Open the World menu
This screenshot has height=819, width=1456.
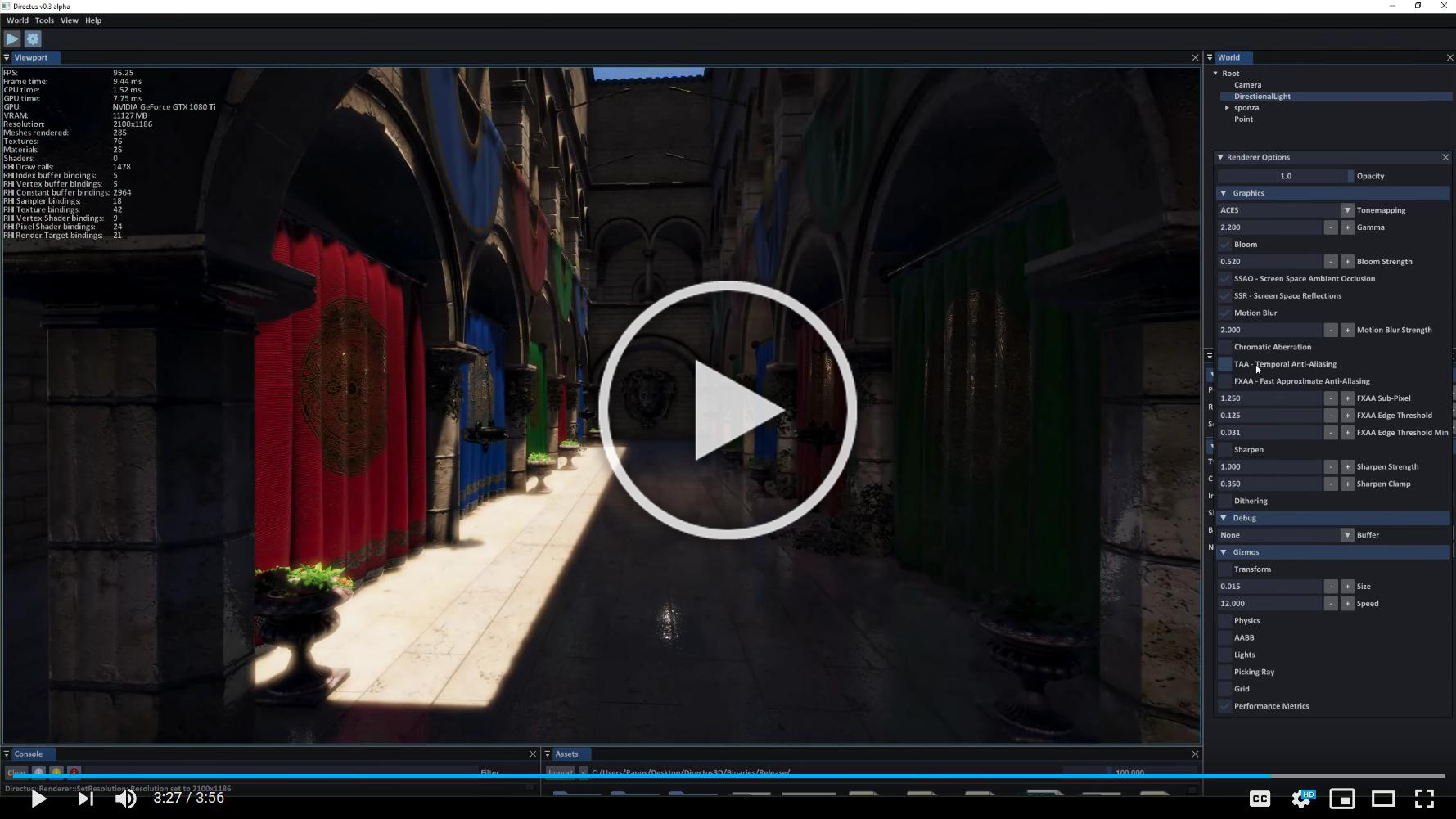[x=17, y=20]
